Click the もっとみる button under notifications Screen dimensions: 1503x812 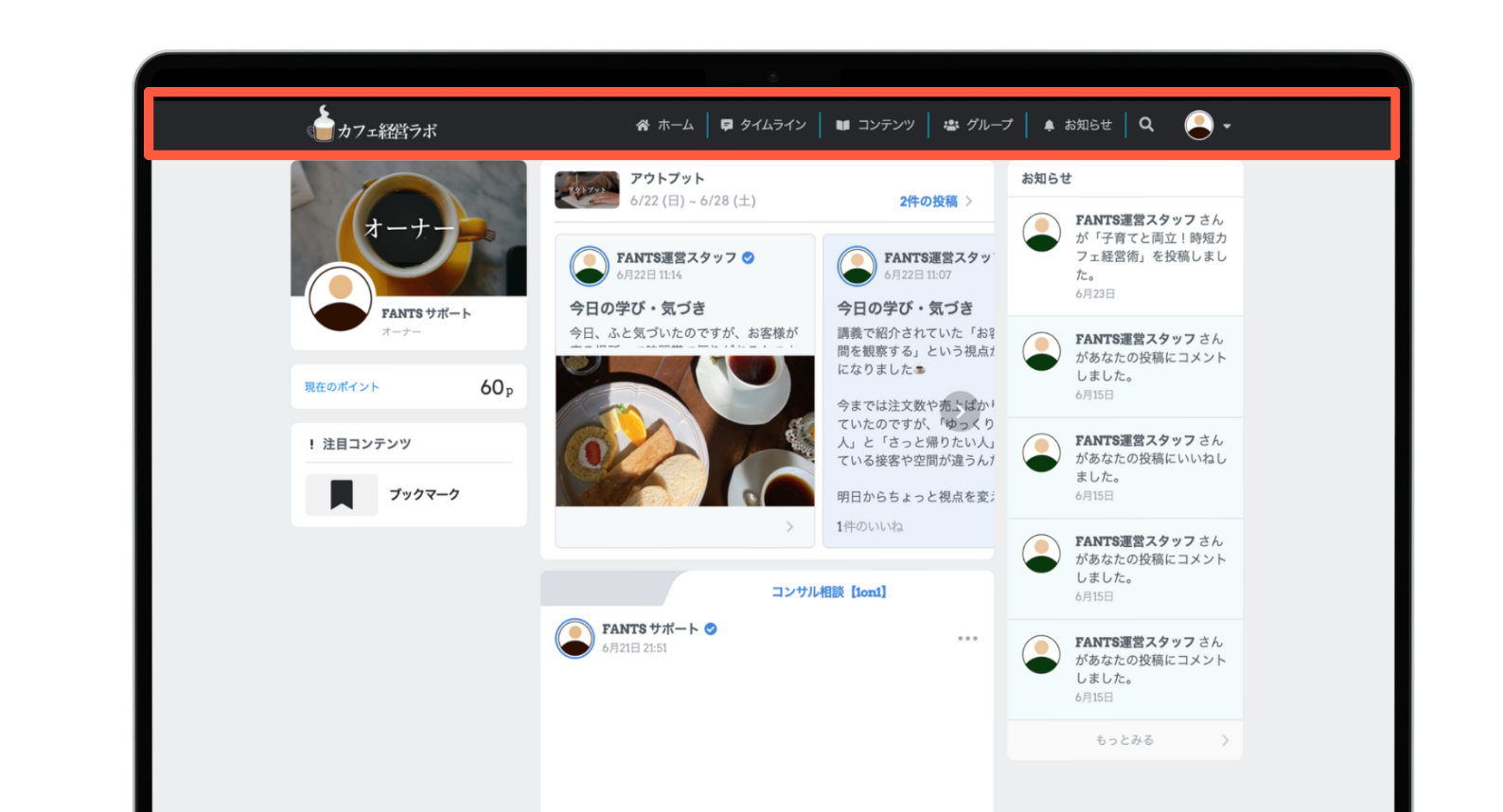tap(1124, 740)
